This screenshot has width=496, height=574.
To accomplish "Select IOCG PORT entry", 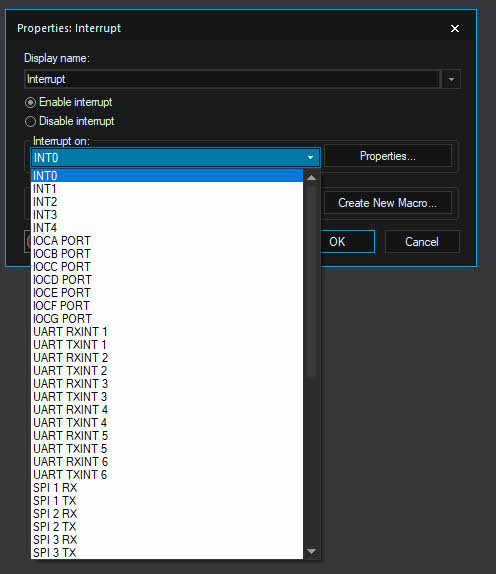I will pyautogui.click(x=167, y=318).
